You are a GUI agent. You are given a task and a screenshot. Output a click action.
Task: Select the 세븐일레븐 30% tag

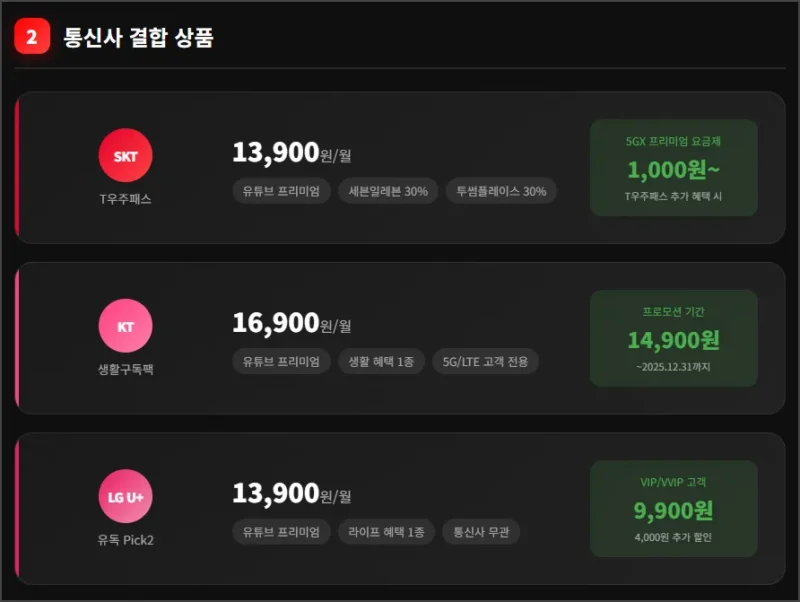coord(387,191)
